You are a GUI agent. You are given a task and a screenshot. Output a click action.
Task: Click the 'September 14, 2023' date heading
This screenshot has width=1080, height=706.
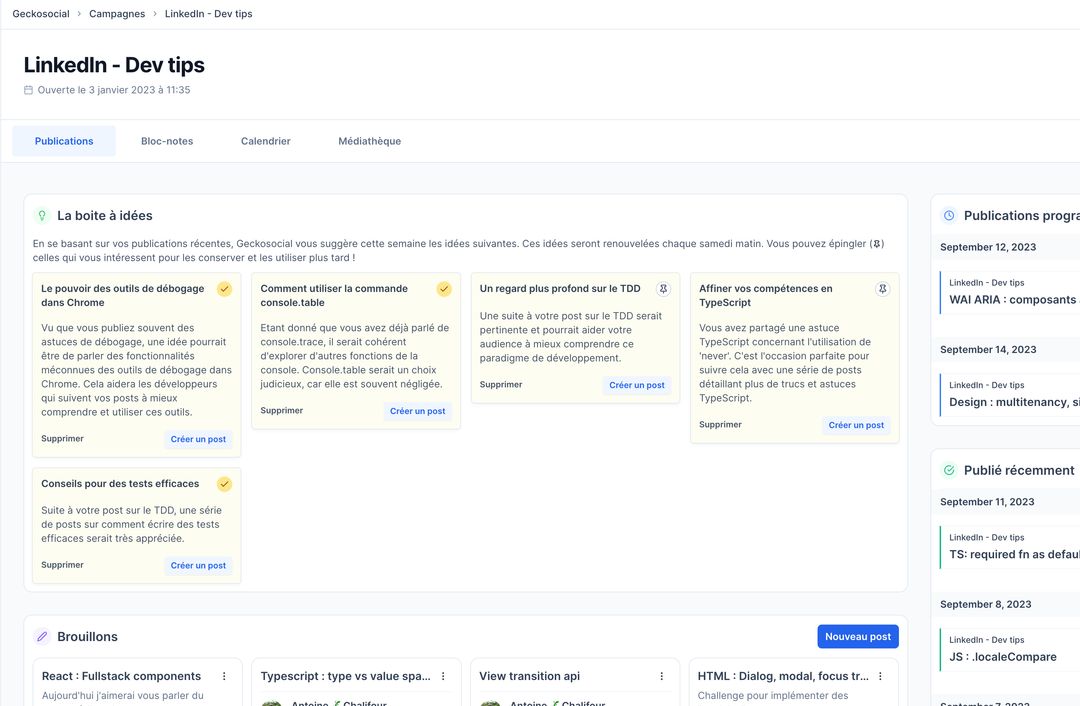point(988,350)
